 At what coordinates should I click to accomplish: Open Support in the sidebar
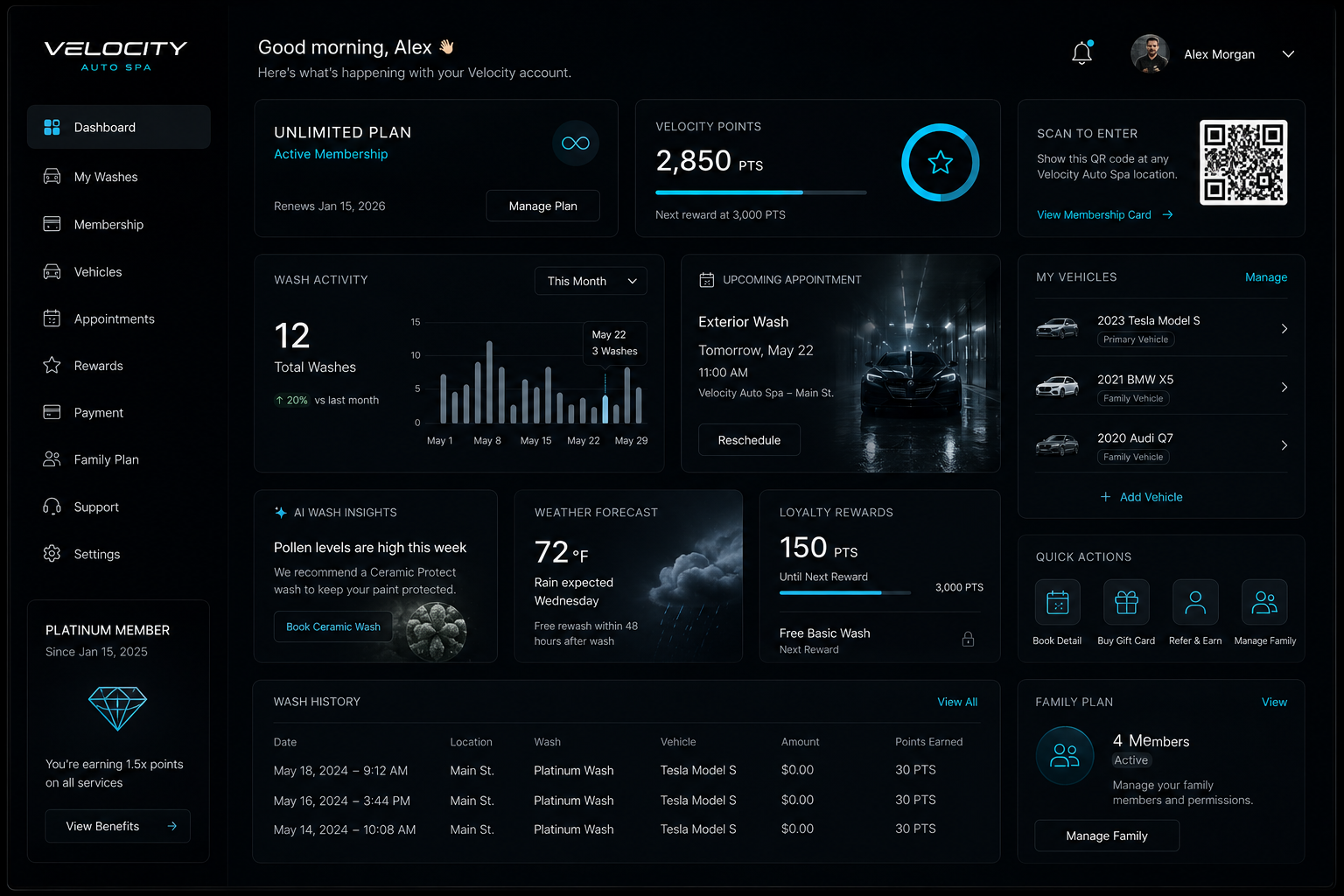[119, 507]
